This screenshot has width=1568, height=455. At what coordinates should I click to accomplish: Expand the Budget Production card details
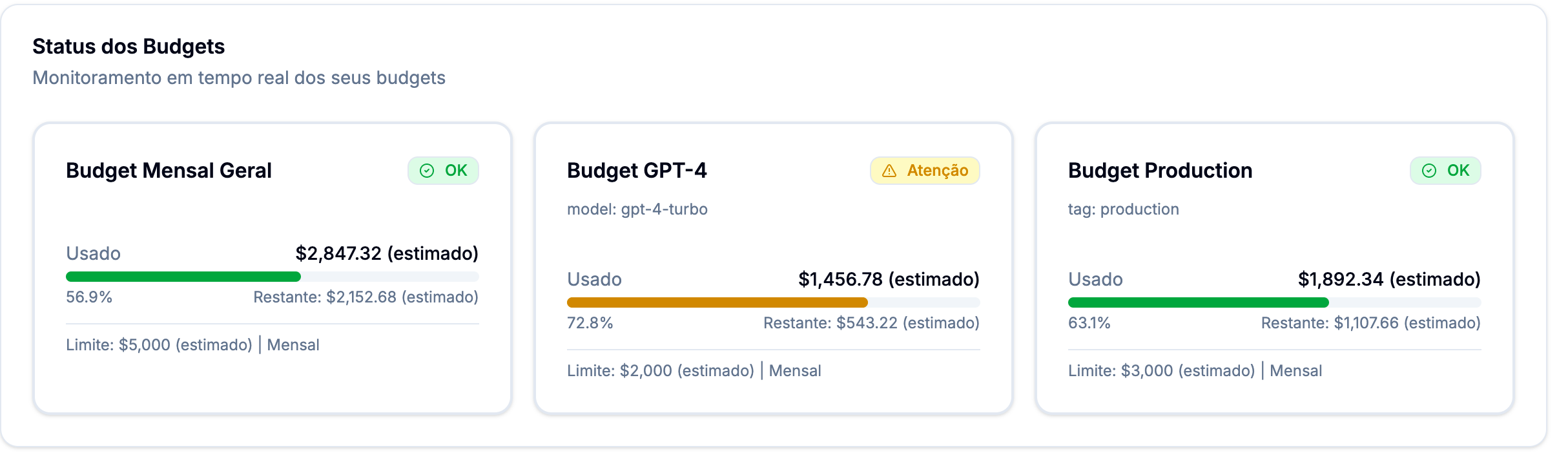coord(1275,265)
